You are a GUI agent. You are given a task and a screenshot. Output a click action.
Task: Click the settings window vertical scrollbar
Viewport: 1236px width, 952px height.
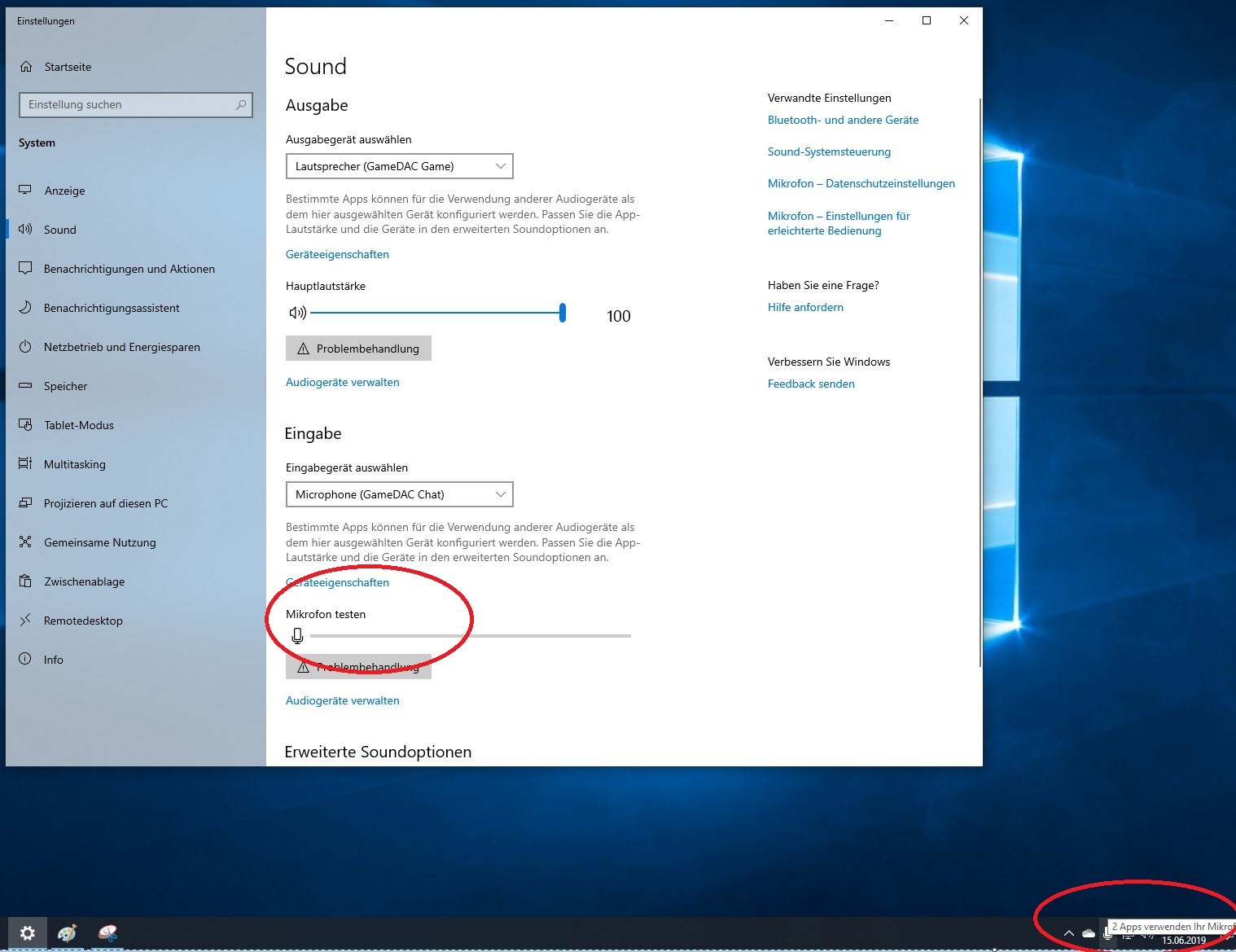[980, 383]
